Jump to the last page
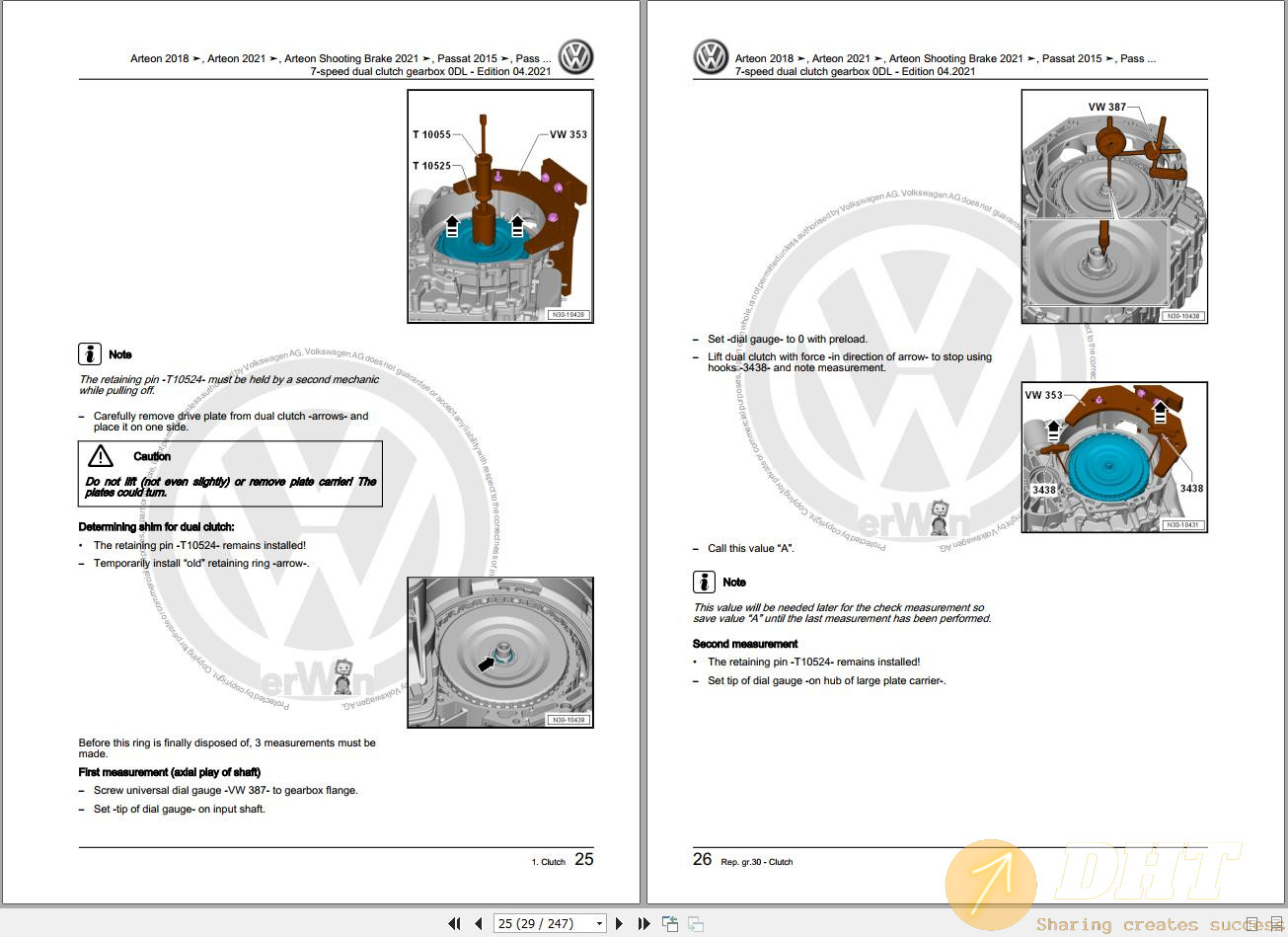Image resolution: width=1288 pixels, height=937 pixels. [x=644, y=923]
